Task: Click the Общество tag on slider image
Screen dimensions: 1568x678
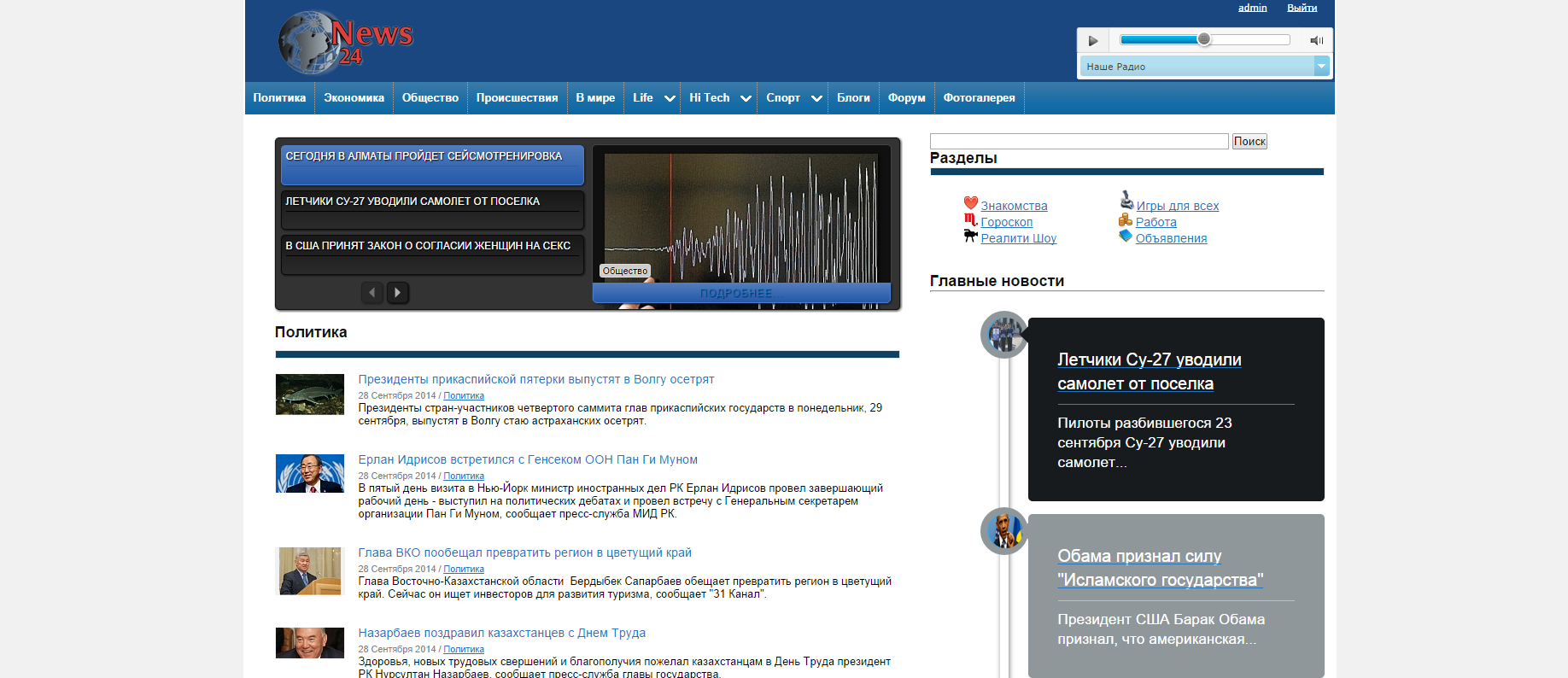Action: [x=625, y=271]
